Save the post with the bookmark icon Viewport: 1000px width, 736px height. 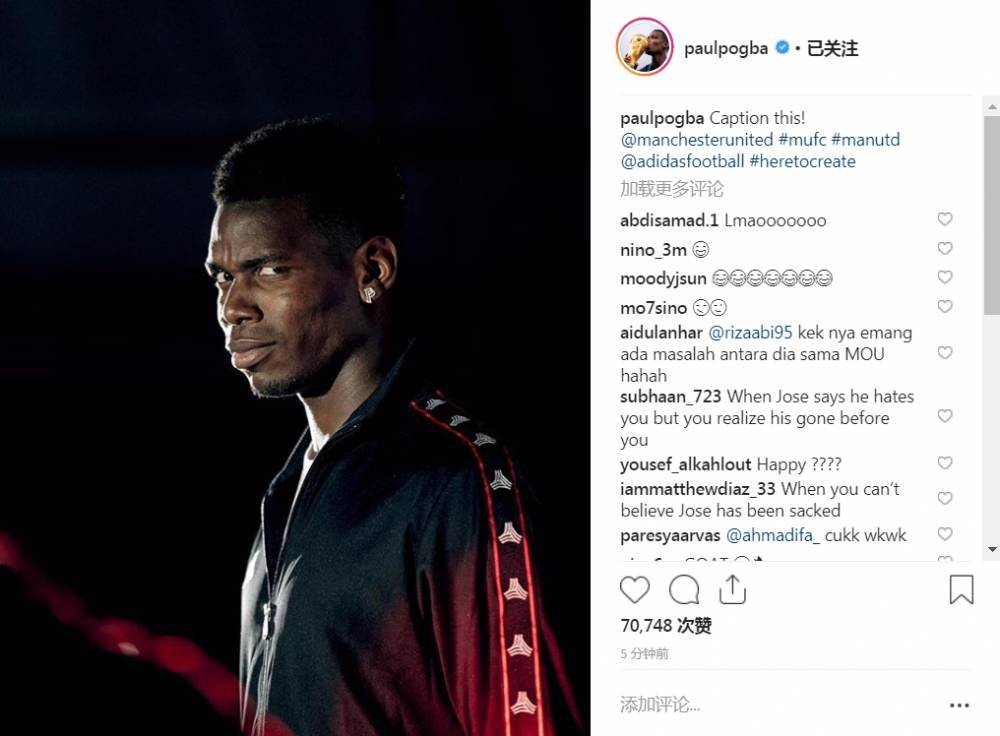point(961,589)
